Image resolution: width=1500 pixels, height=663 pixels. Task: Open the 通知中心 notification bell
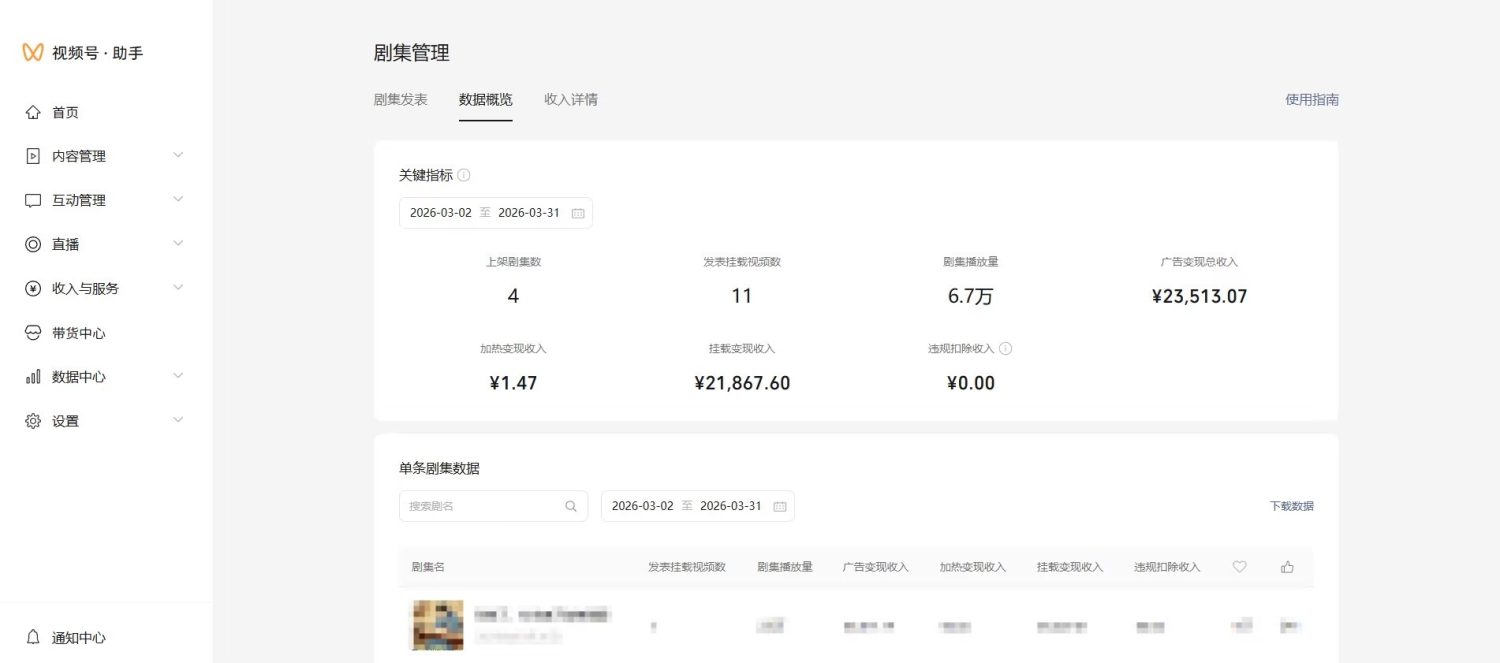34,637
